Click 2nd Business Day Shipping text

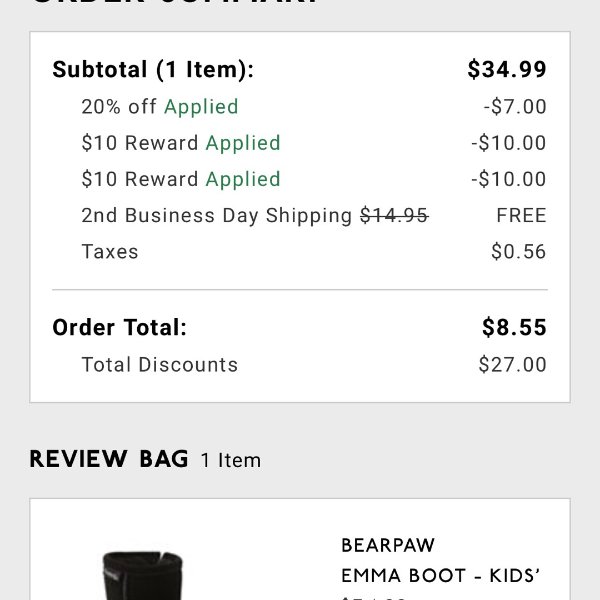(x=217, y=215)
